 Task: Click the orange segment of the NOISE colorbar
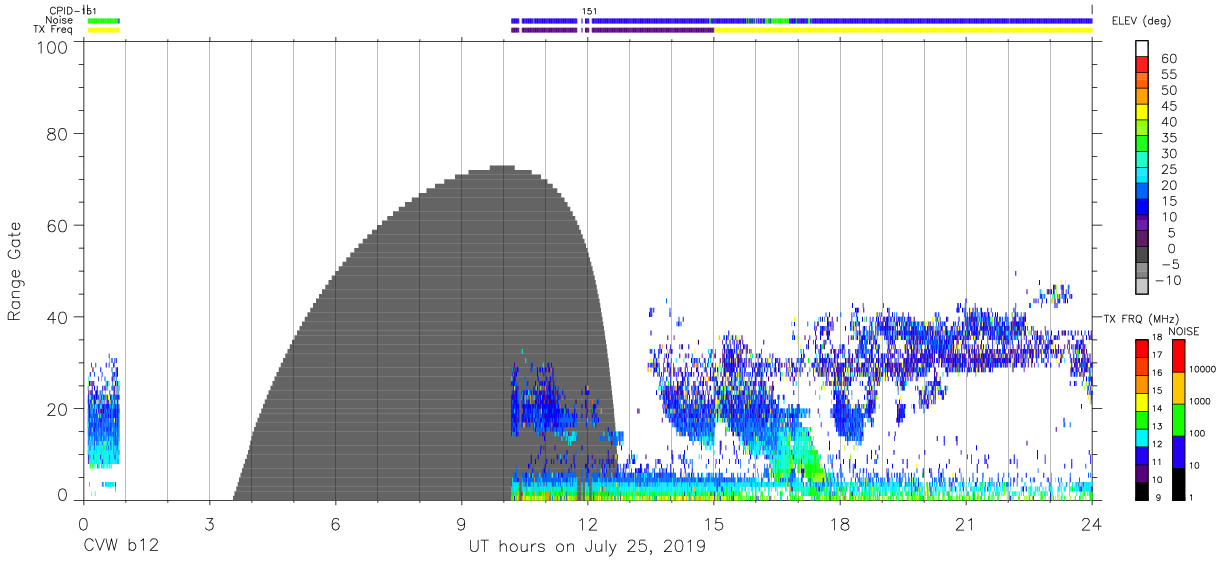click(x=1178, y=387)
